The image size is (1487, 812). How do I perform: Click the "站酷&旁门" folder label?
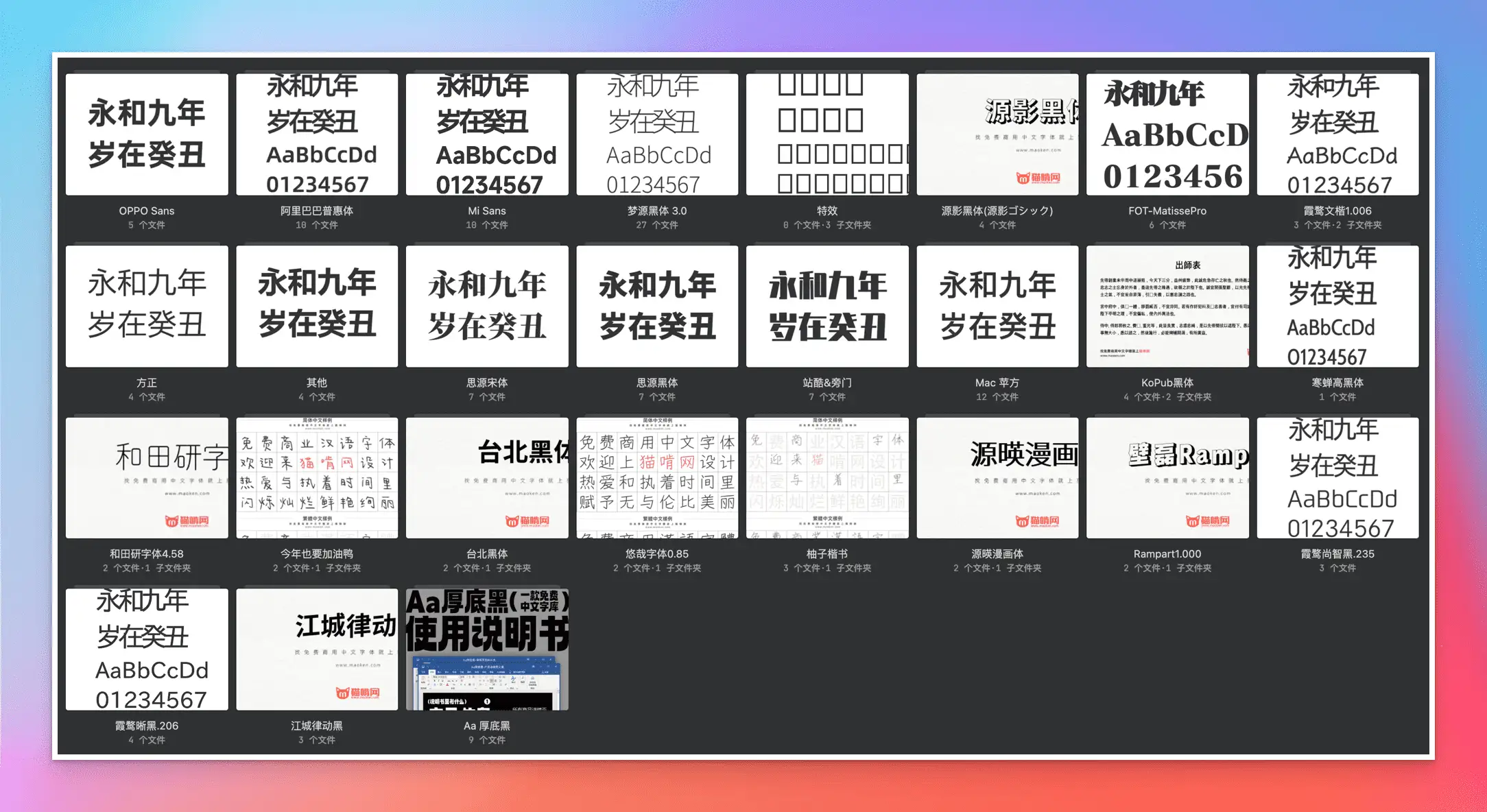tap(827, 383)
